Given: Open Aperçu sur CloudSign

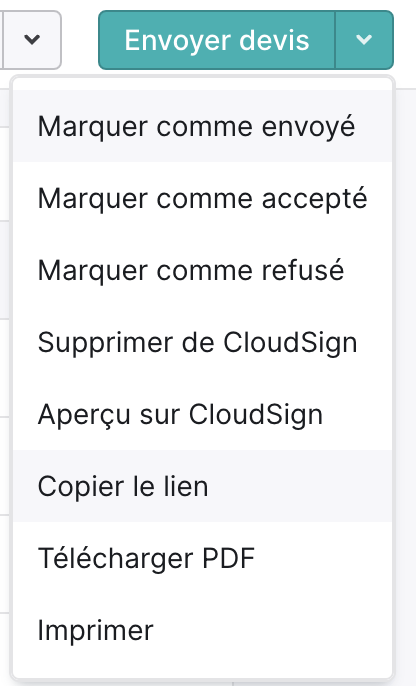Looking at the screenshot, I should click(x=203, y=414).
